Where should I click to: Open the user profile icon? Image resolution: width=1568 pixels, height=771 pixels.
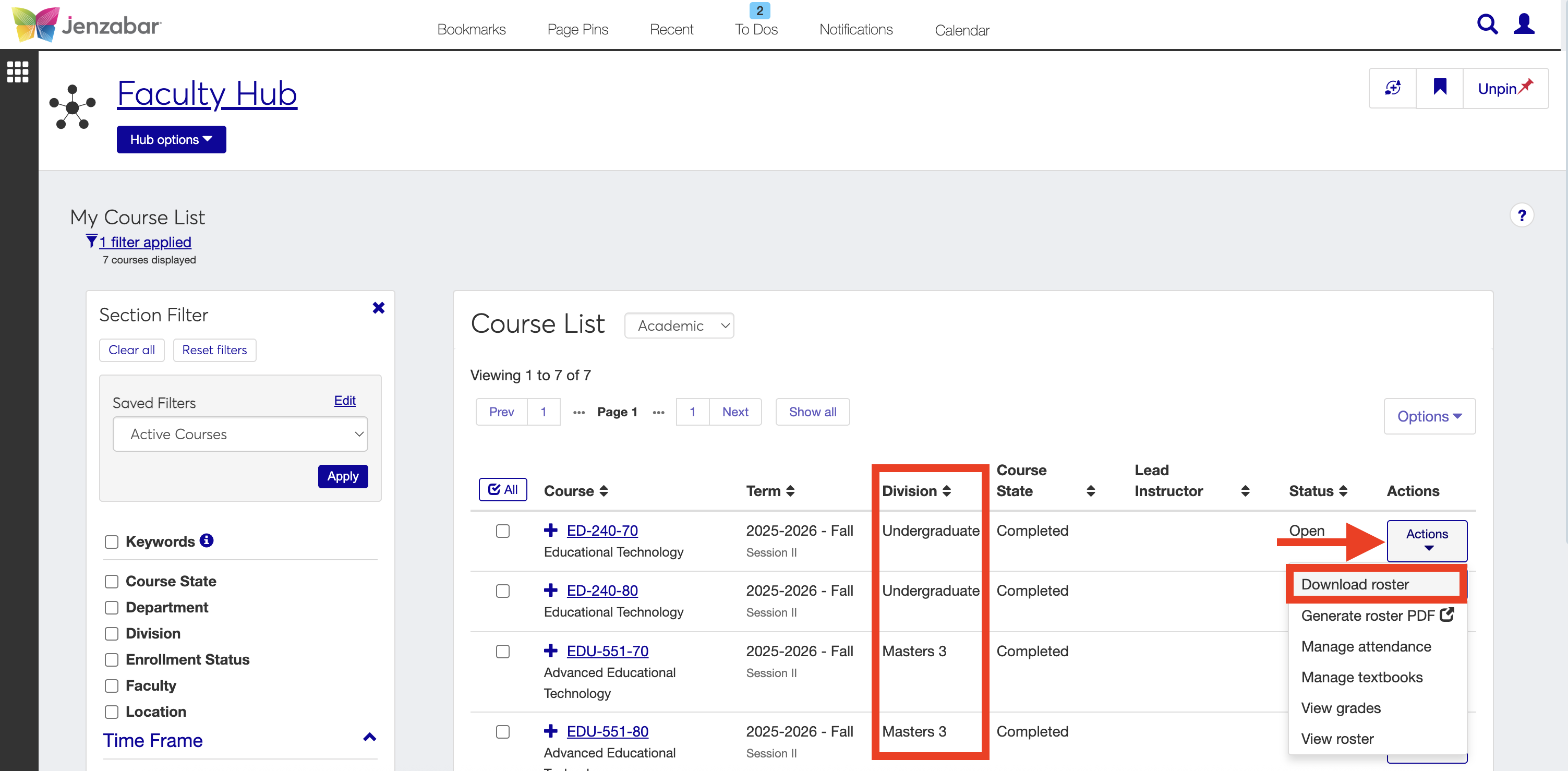(x=1524, y=25)
